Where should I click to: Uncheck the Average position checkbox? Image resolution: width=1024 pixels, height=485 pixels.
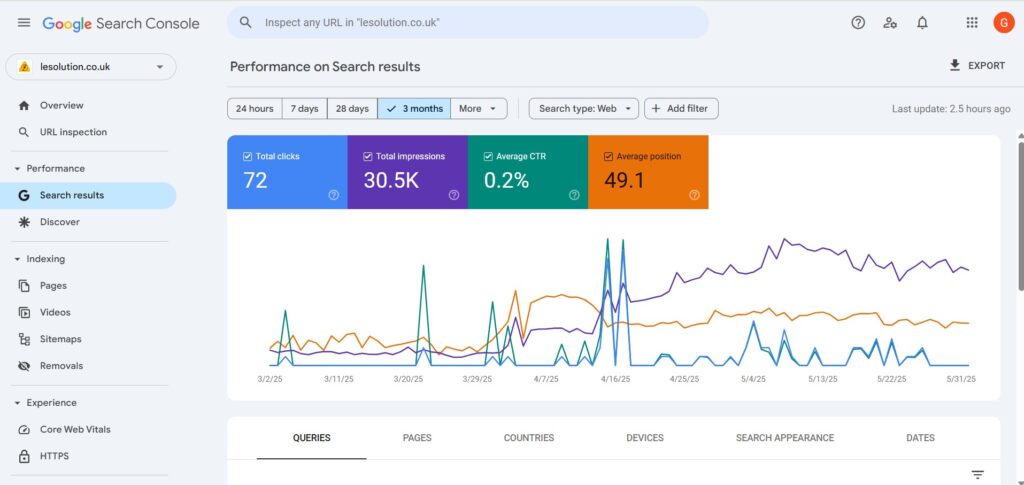pyautogui.click(x=608, y=157)
